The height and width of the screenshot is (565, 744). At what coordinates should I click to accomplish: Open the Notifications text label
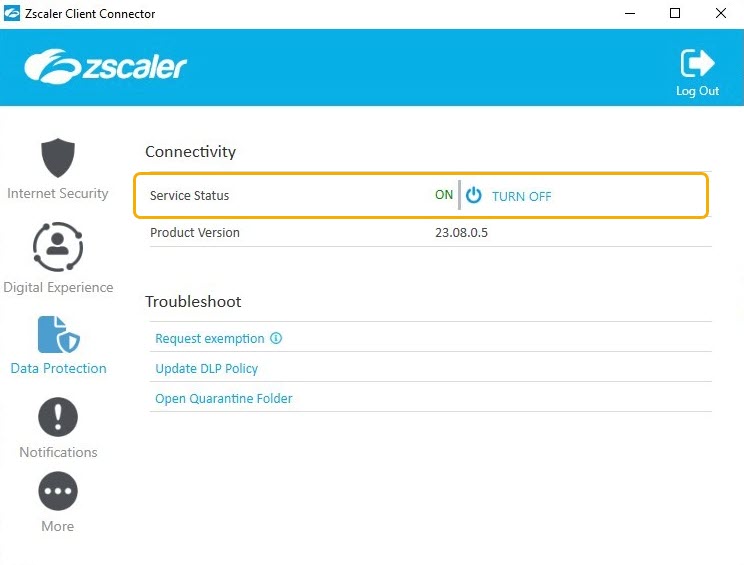point(58,452)
